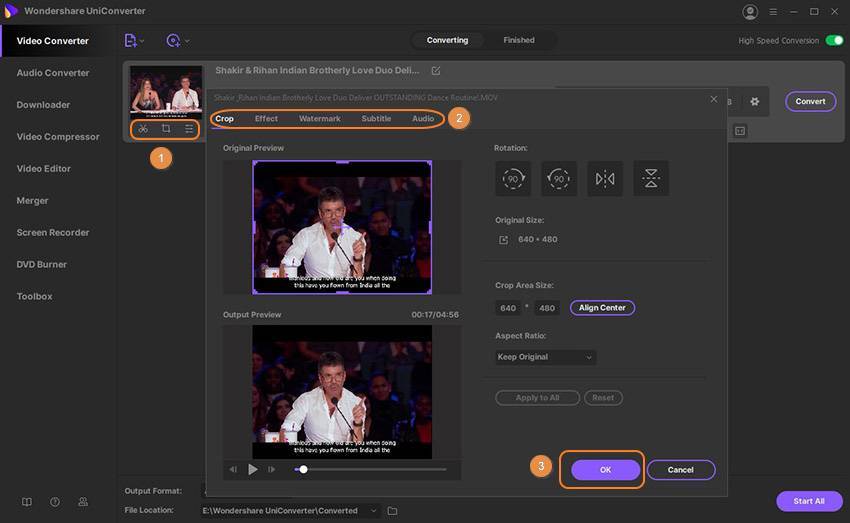Click the gear settings icon beside Convert
The image size is (850, 523).
[755, 101]
